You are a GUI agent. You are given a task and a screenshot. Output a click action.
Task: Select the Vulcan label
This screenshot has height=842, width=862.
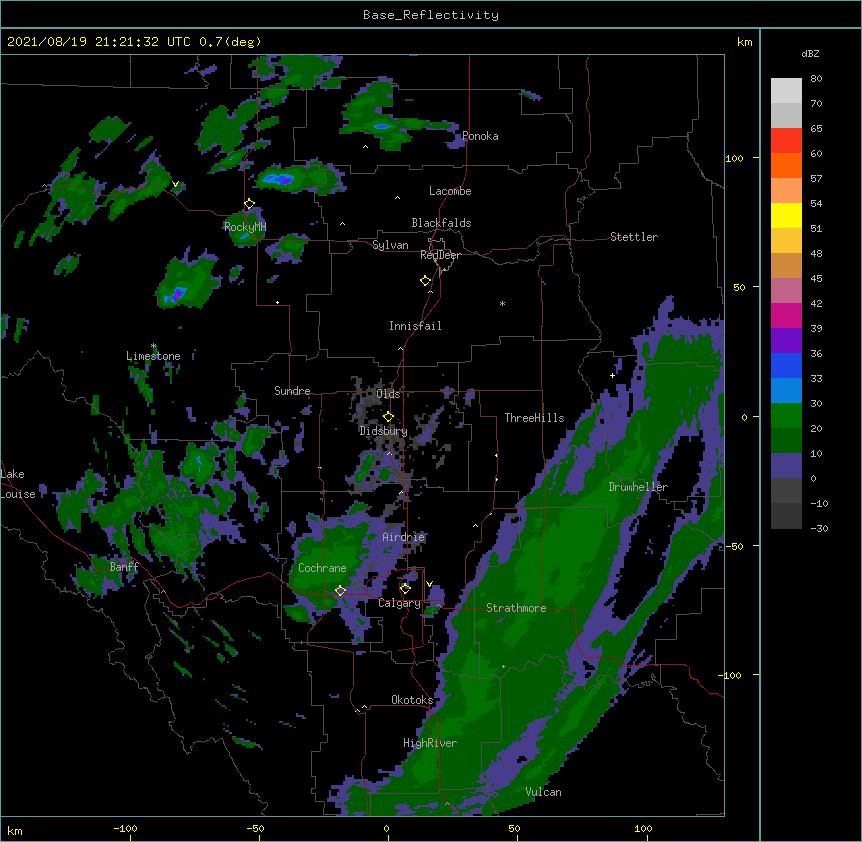click(543, 792)
